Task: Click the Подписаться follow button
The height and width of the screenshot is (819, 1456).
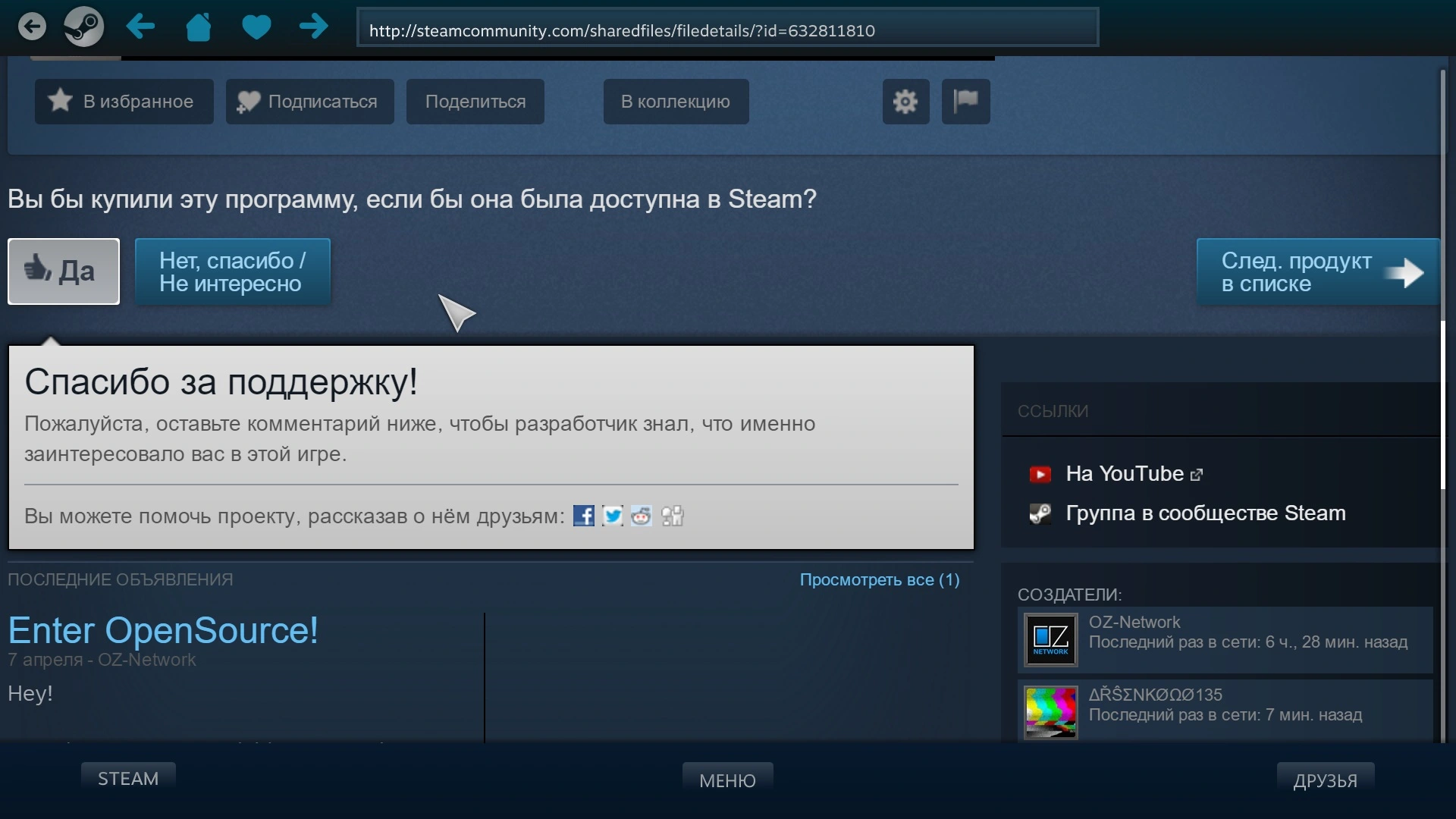Action: tap(310, 102)
